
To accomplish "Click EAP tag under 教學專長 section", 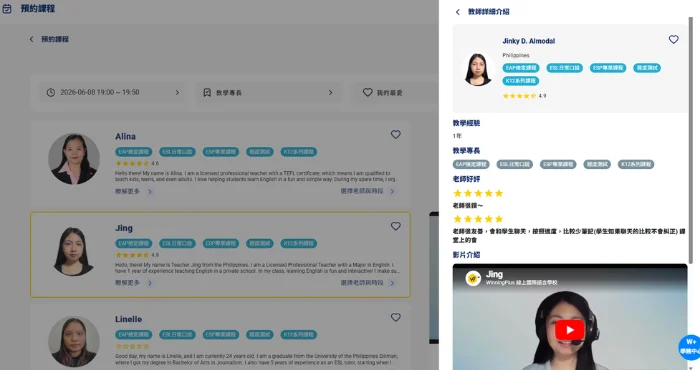I will point(471,164).
